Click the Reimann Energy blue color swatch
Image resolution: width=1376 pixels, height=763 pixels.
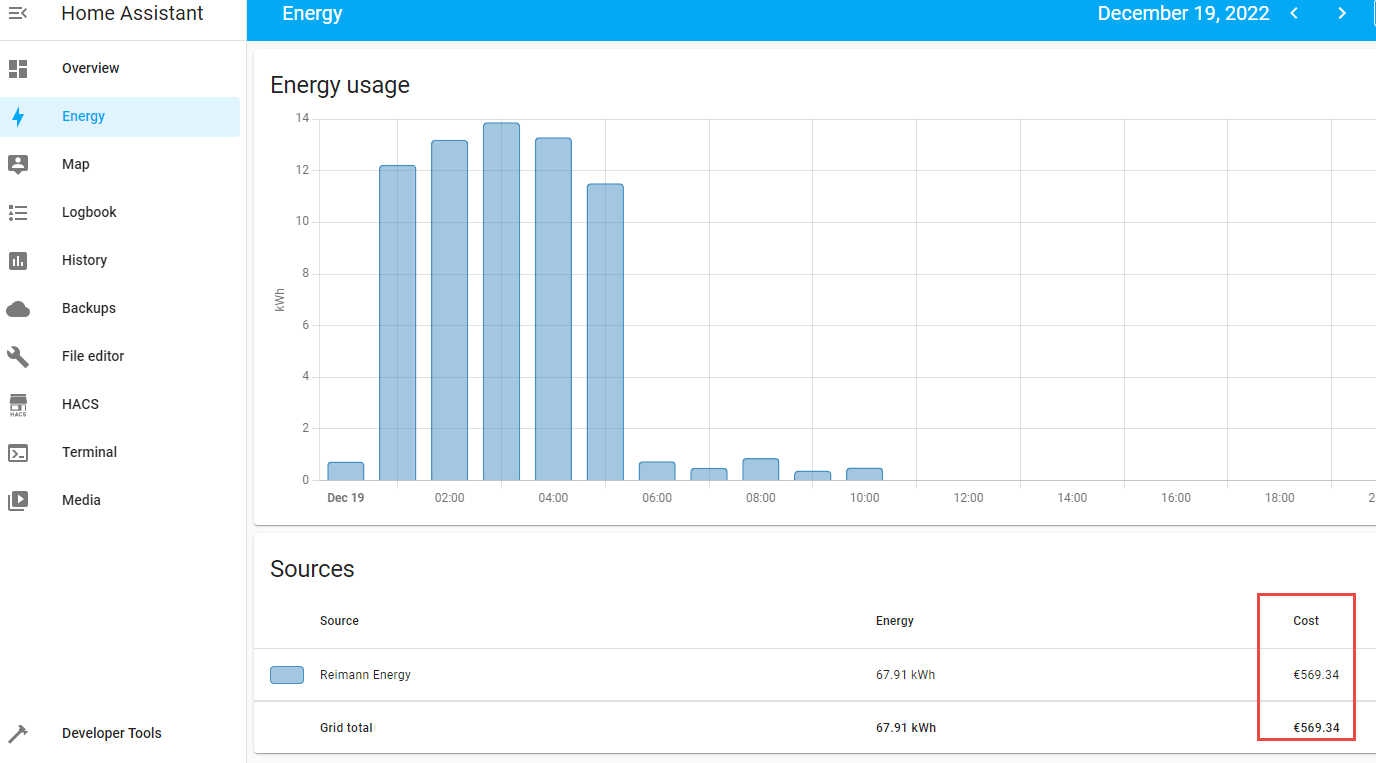[x=287, y=675]
